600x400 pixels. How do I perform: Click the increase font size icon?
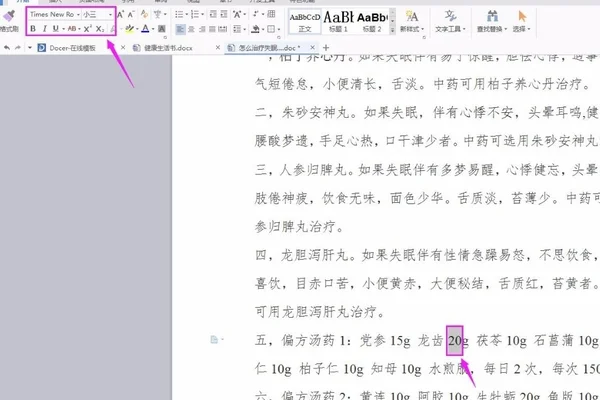(x=121, y=15)
